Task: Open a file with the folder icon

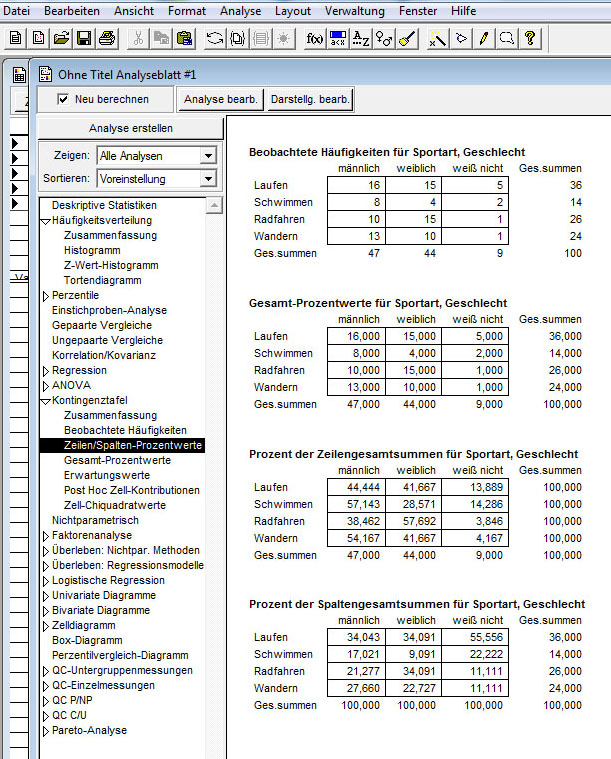Action: (x=61, y=38)
